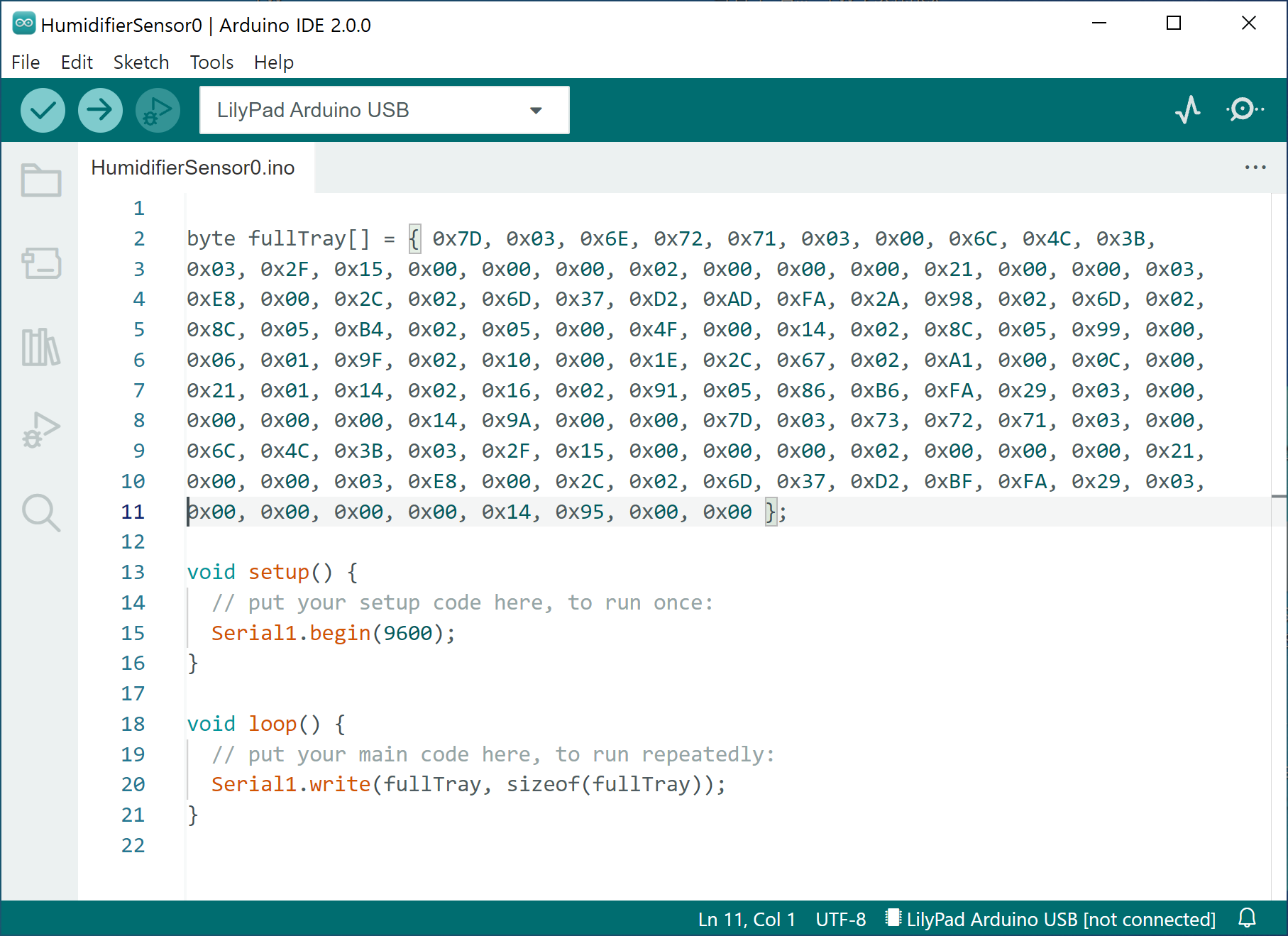
Task: Click on 'void loop()' text
Action: tap(254, 724)
